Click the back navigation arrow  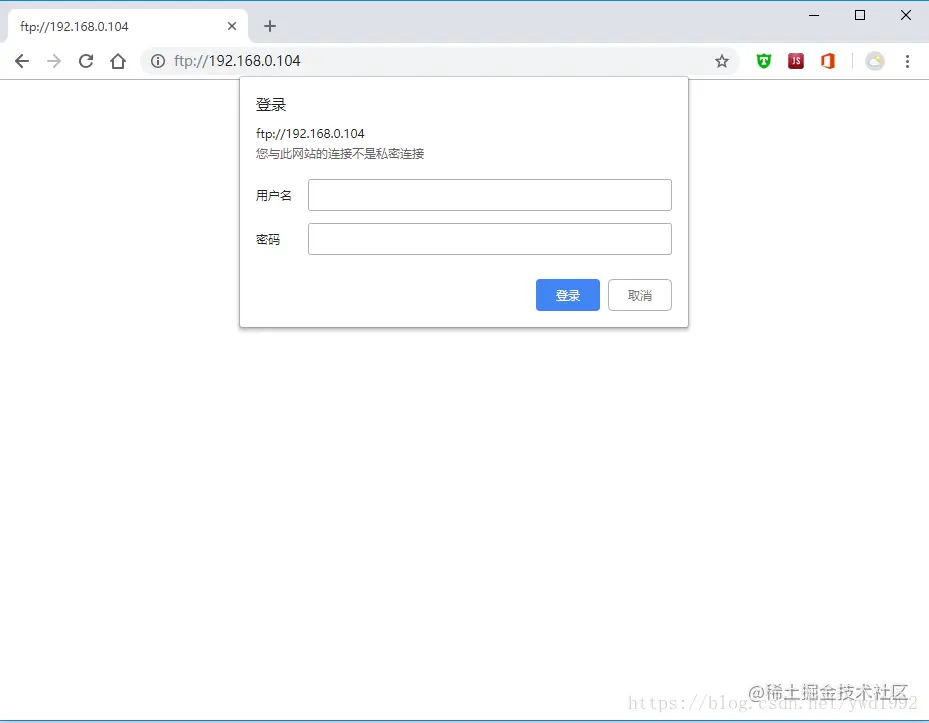click(22, 60)
